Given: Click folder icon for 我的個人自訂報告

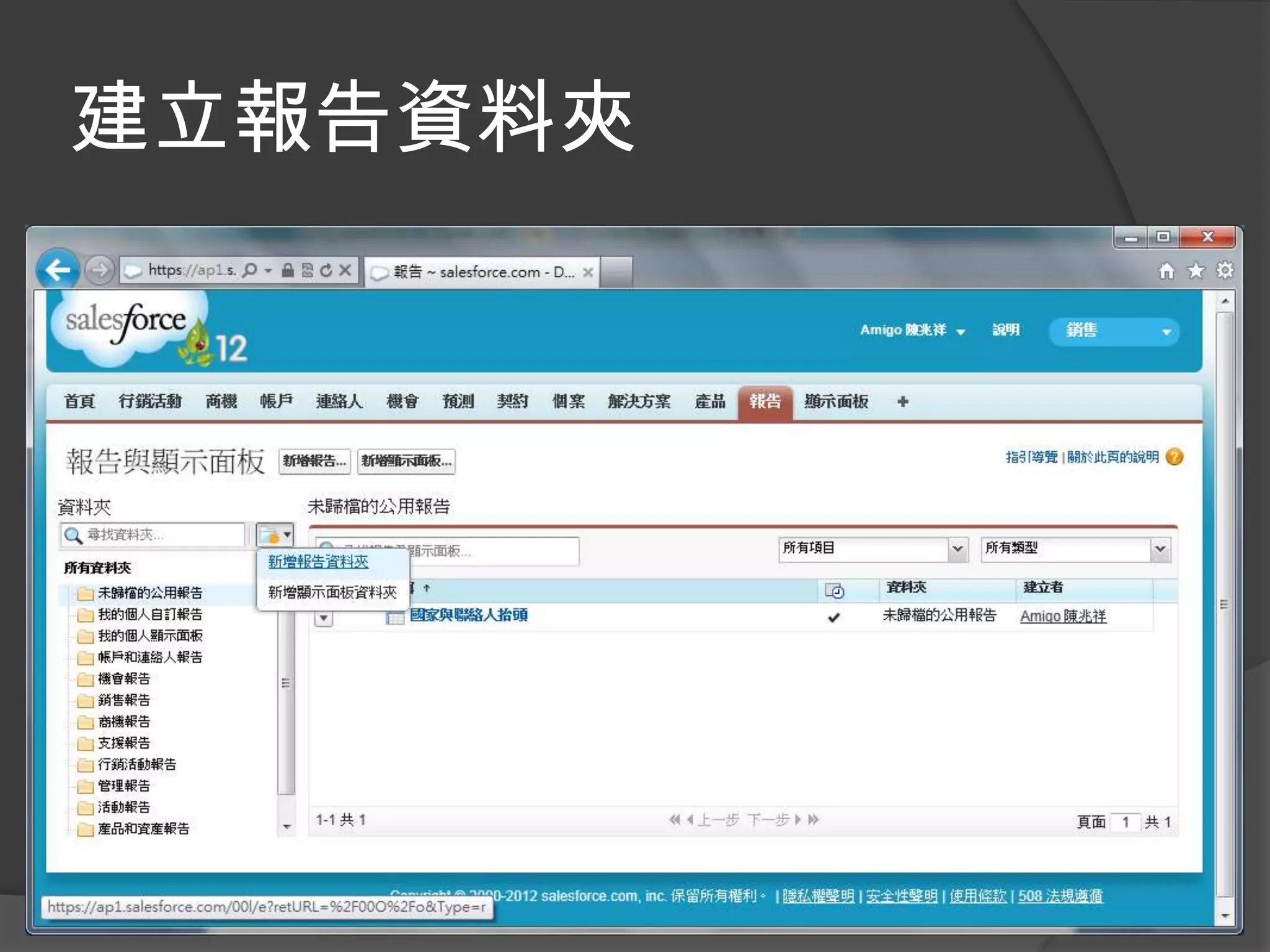Looking at the screenshot, I should pos(85,615).
